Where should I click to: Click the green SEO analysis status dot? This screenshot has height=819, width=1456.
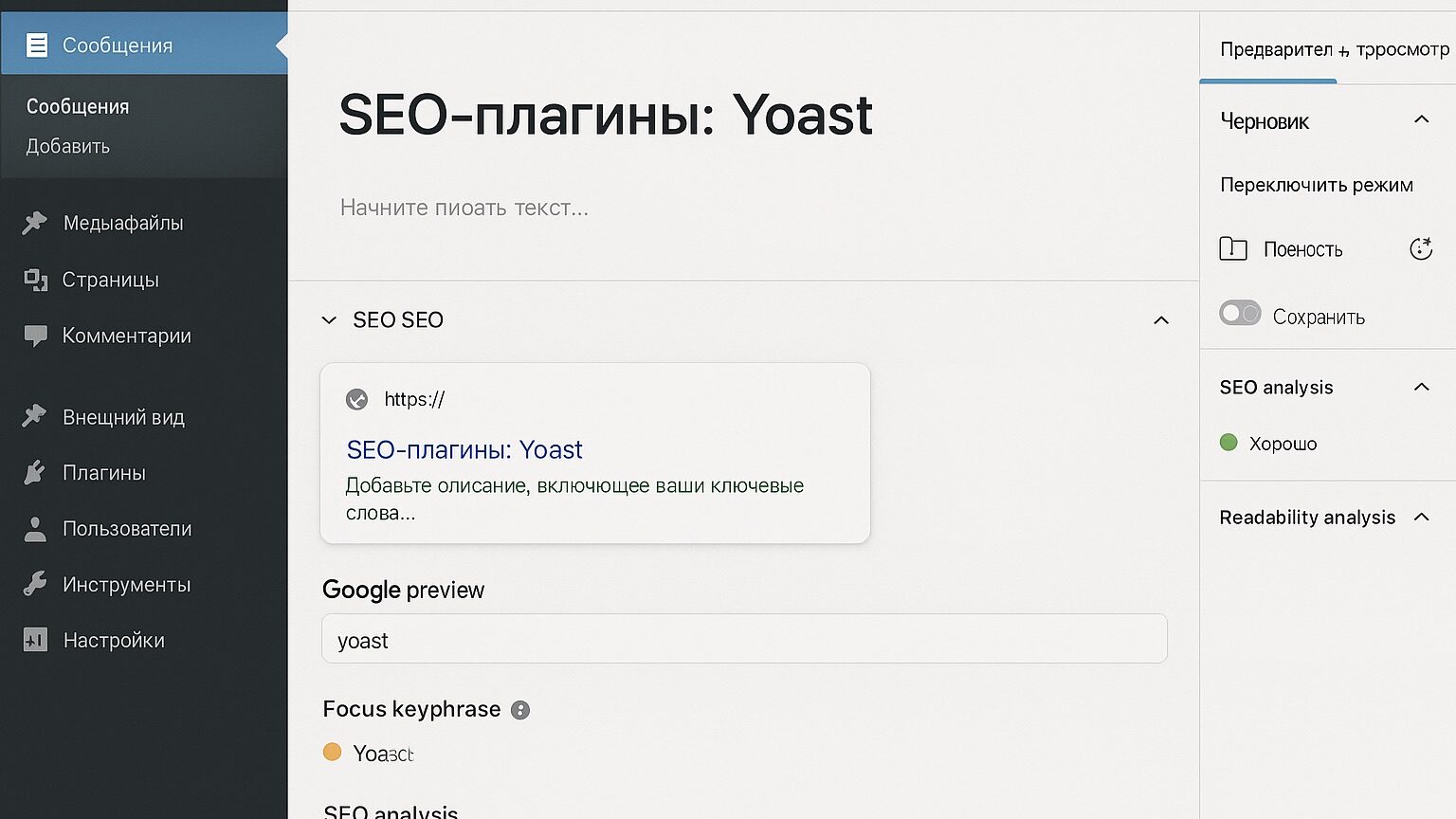tap(1229, 442)
